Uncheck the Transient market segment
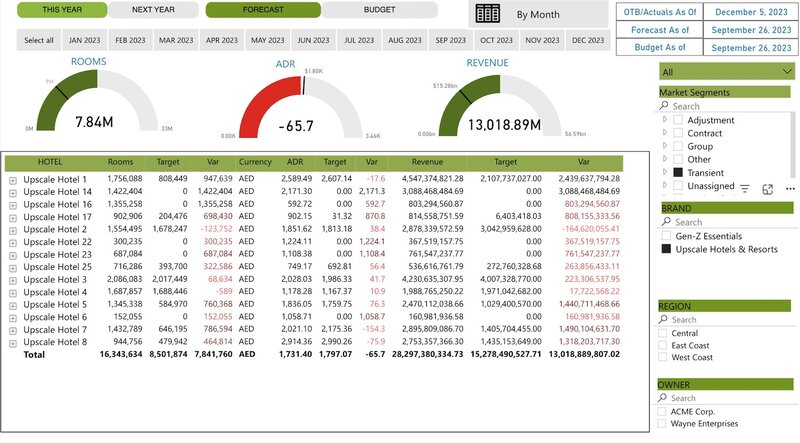The image size is (800, 443). point(678,173)
